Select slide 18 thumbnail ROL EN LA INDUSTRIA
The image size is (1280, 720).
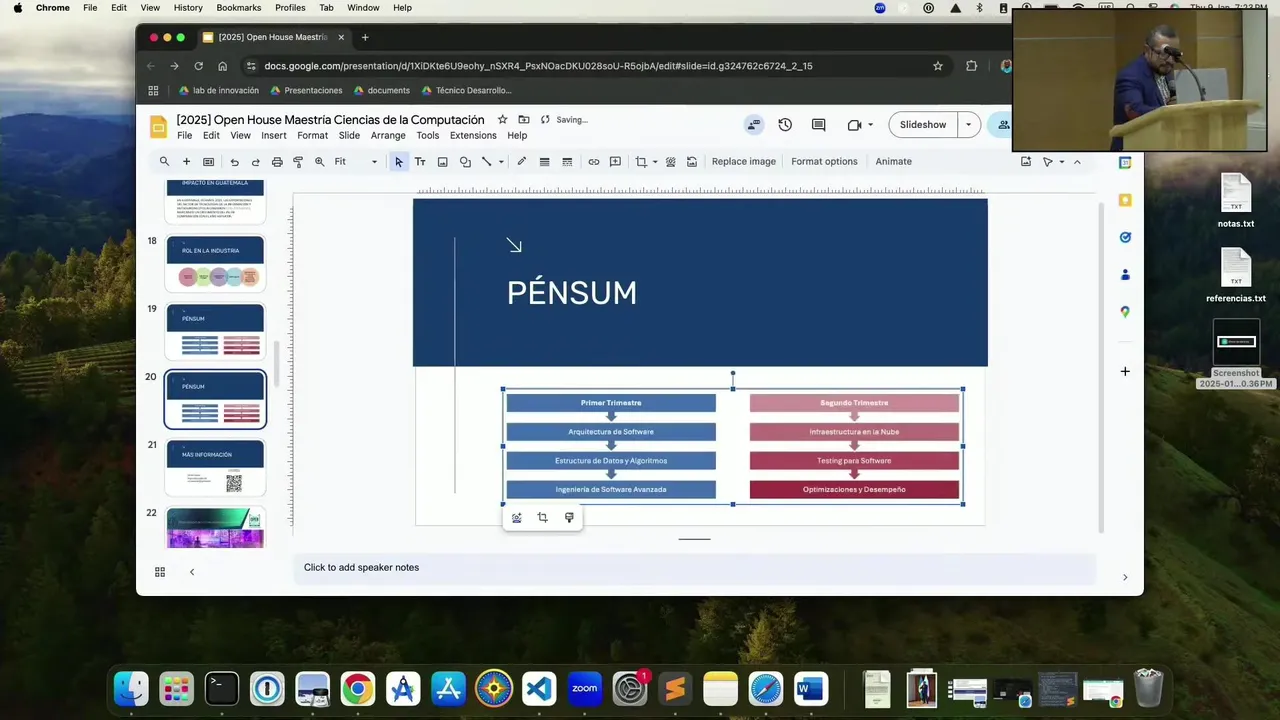[x=215, y=263]
